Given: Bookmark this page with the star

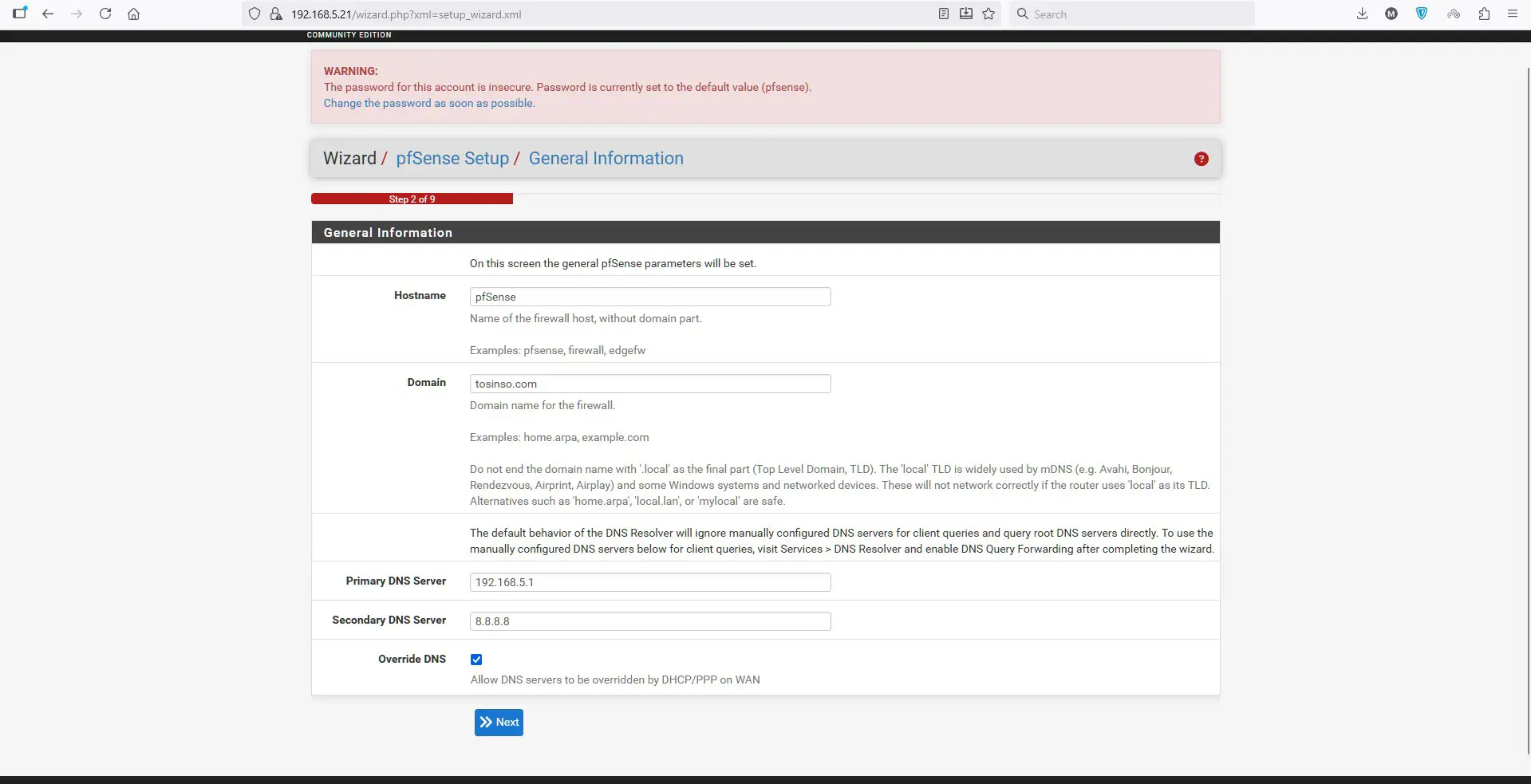Looking at the screenshot, I should (988, 14).
